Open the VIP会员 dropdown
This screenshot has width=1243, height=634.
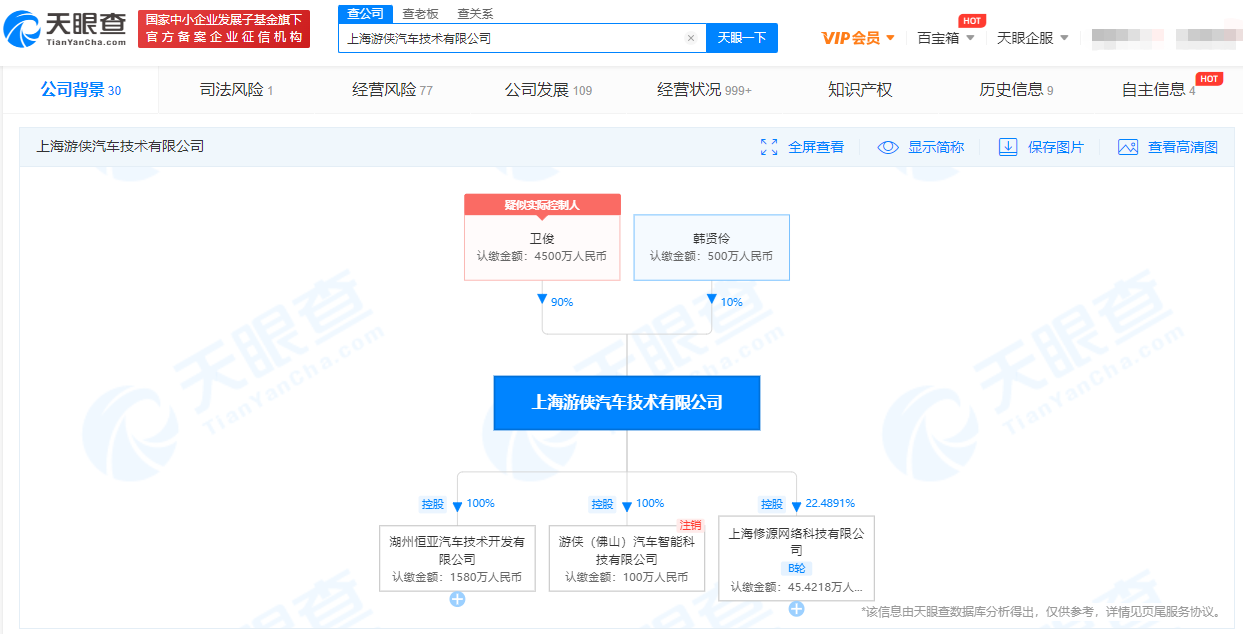pyautogui.click(x=858, y=38)
